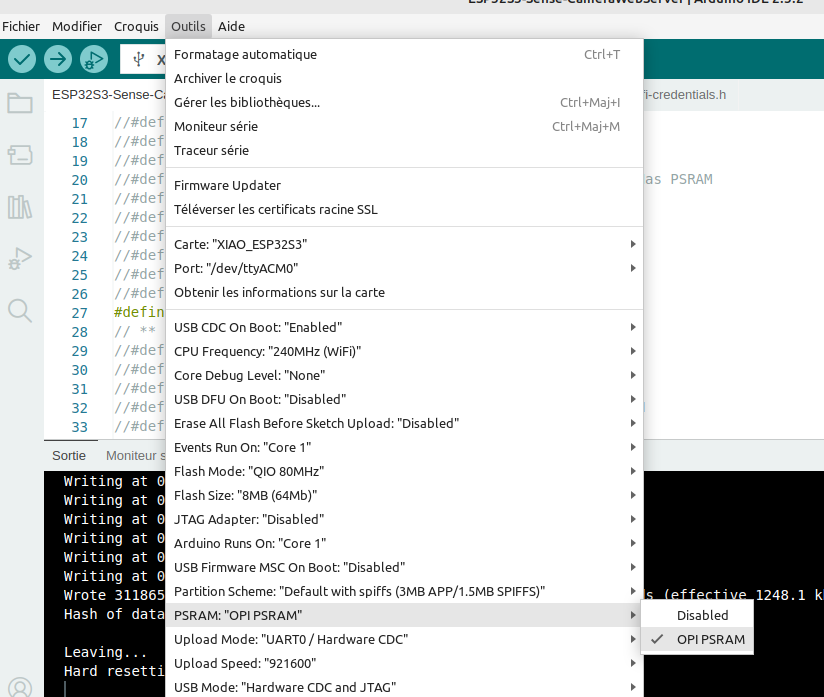The width and height of the screenshot is (824, 697).
Task: Switch to the Moniteur série bottom tab
Action: click(136, 456)
